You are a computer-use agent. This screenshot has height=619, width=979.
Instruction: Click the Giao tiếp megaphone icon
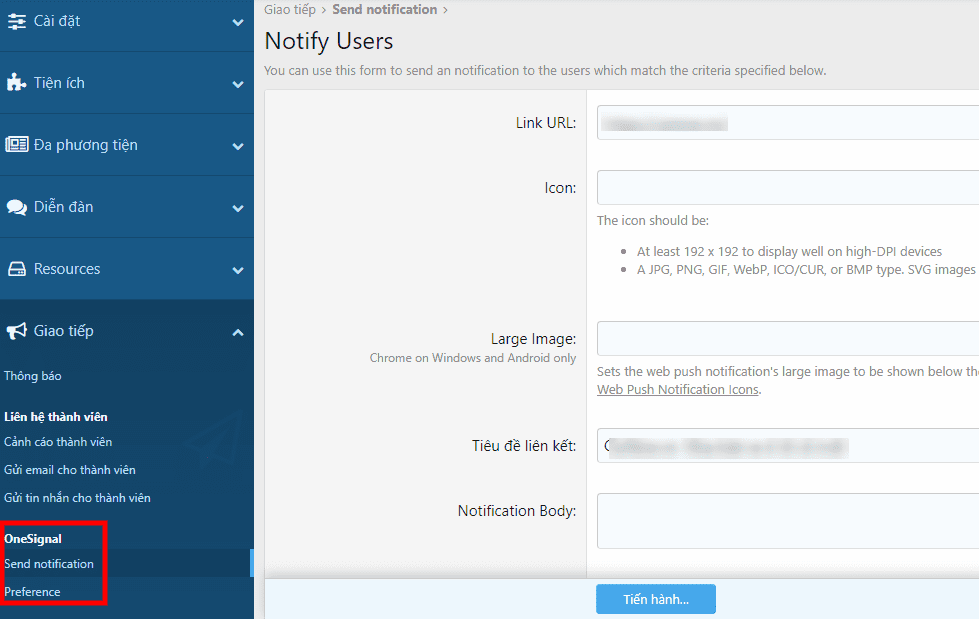click(17, 330)
